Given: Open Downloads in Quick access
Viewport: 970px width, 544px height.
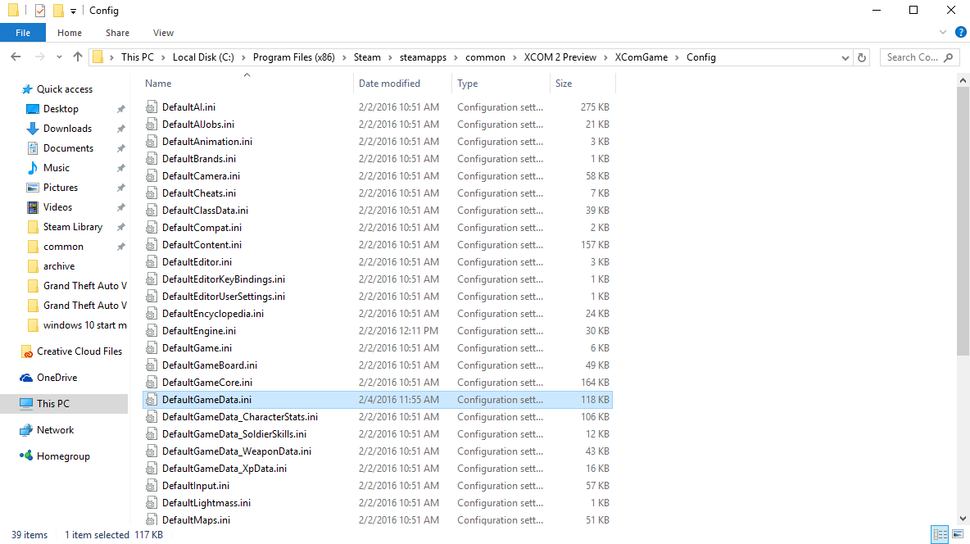Looking at the screenshot, I should point(67,128).
